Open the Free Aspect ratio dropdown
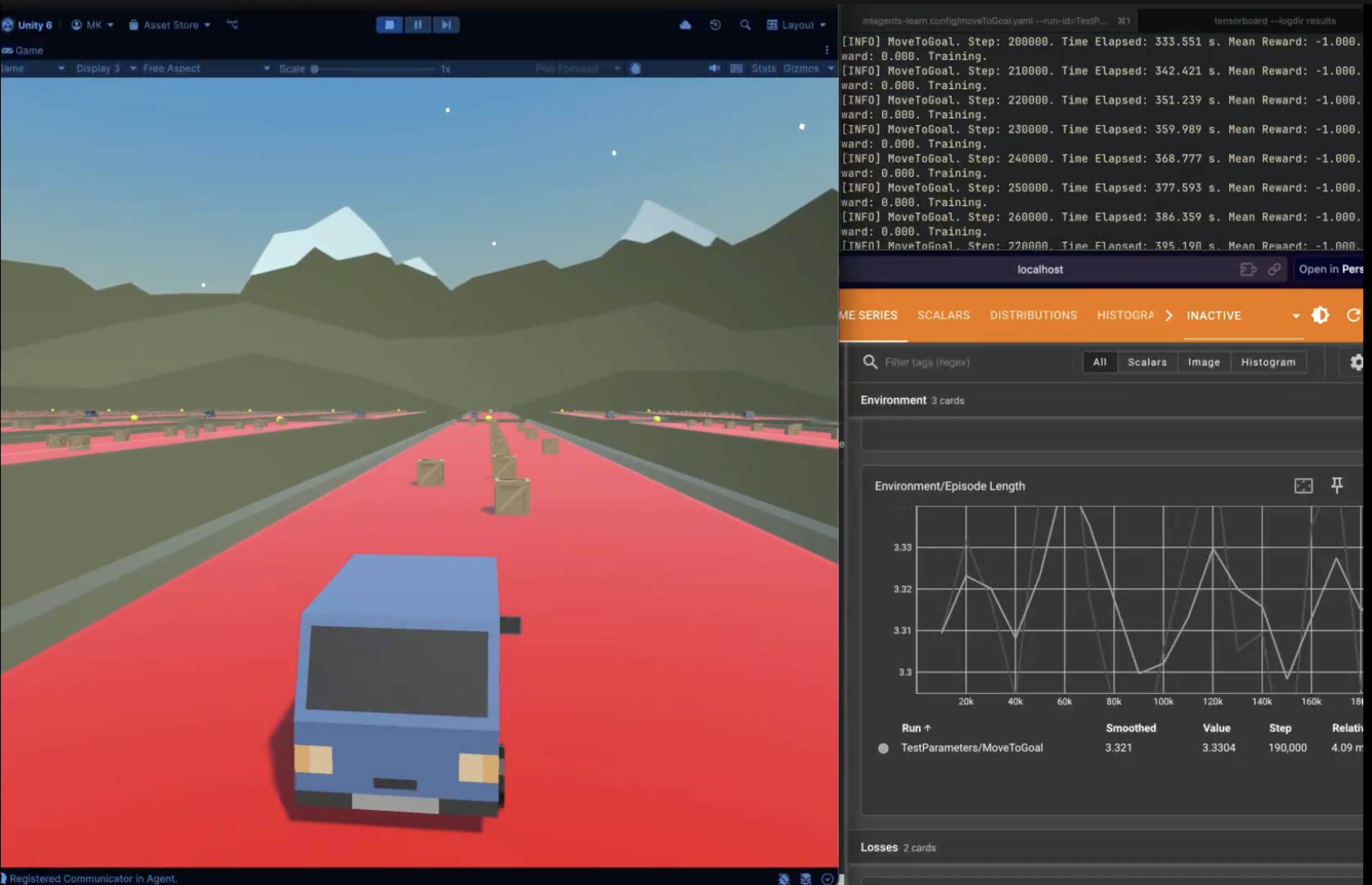Viewport: 1372px width, 885px height. [x=206, y=68]
